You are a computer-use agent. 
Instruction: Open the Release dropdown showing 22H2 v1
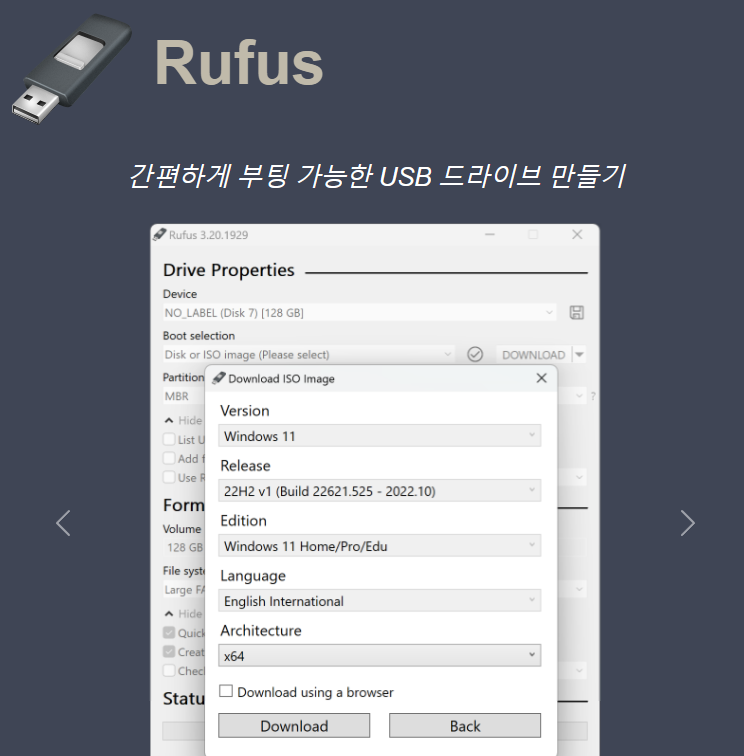[x=379, y=491]
